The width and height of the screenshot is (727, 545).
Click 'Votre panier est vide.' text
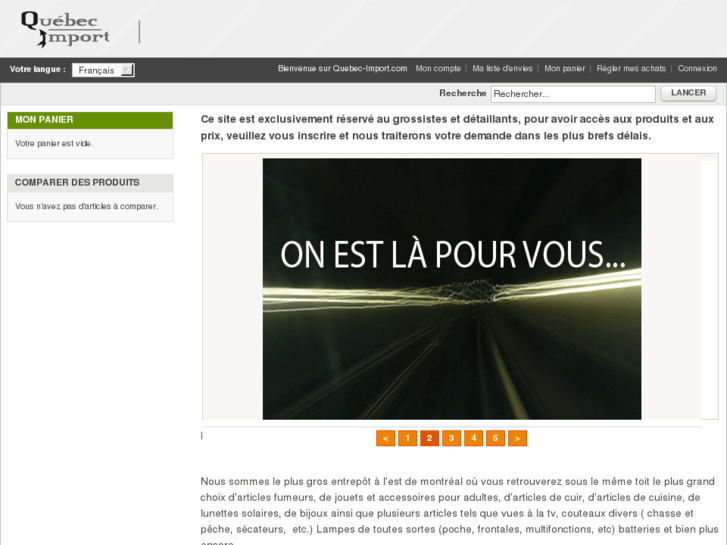point(54,144)
